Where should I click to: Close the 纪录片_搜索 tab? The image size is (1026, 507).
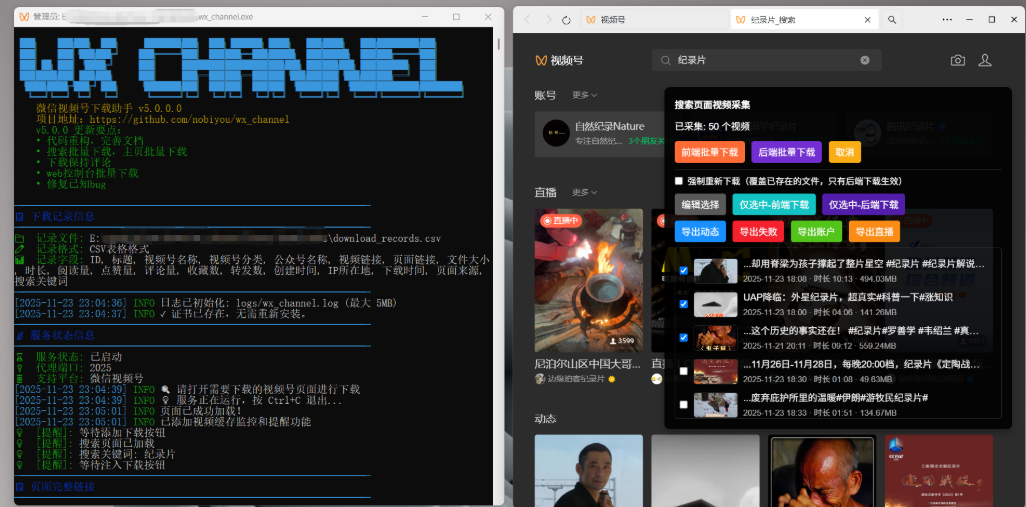[x=867, y=19]
